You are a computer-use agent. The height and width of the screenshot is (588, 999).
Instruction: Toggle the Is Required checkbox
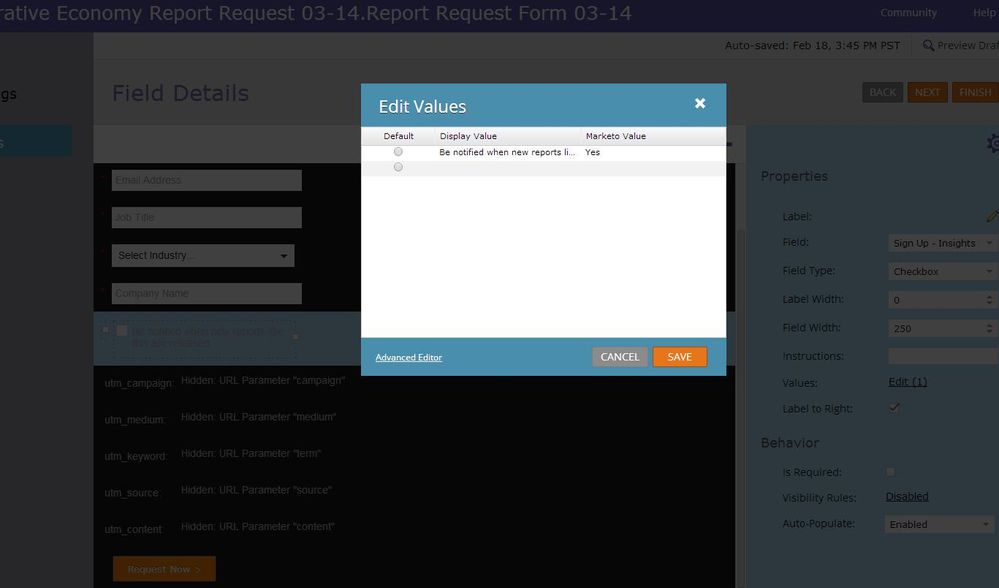pos(891,472)
